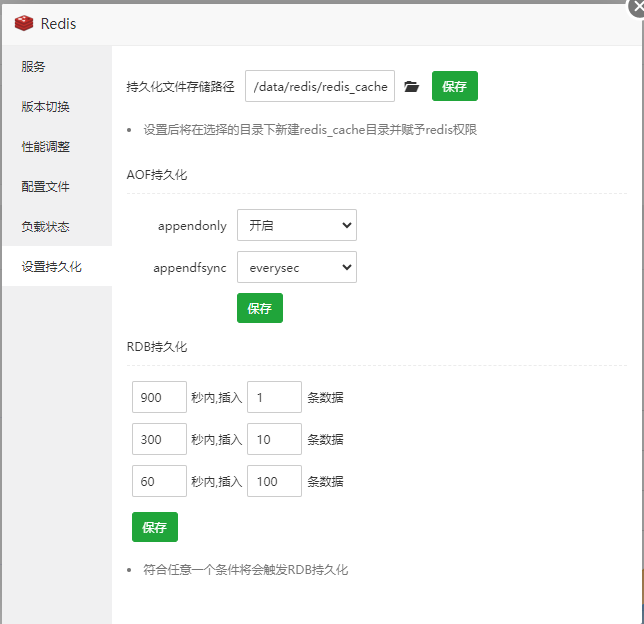Save the persistence storage path
The image size is (644, 624).
tap(455, 86)
